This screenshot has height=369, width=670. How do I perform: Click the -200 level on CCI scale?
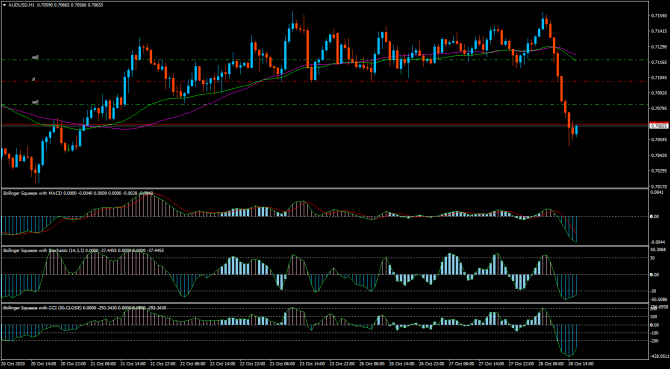[654, 341]
